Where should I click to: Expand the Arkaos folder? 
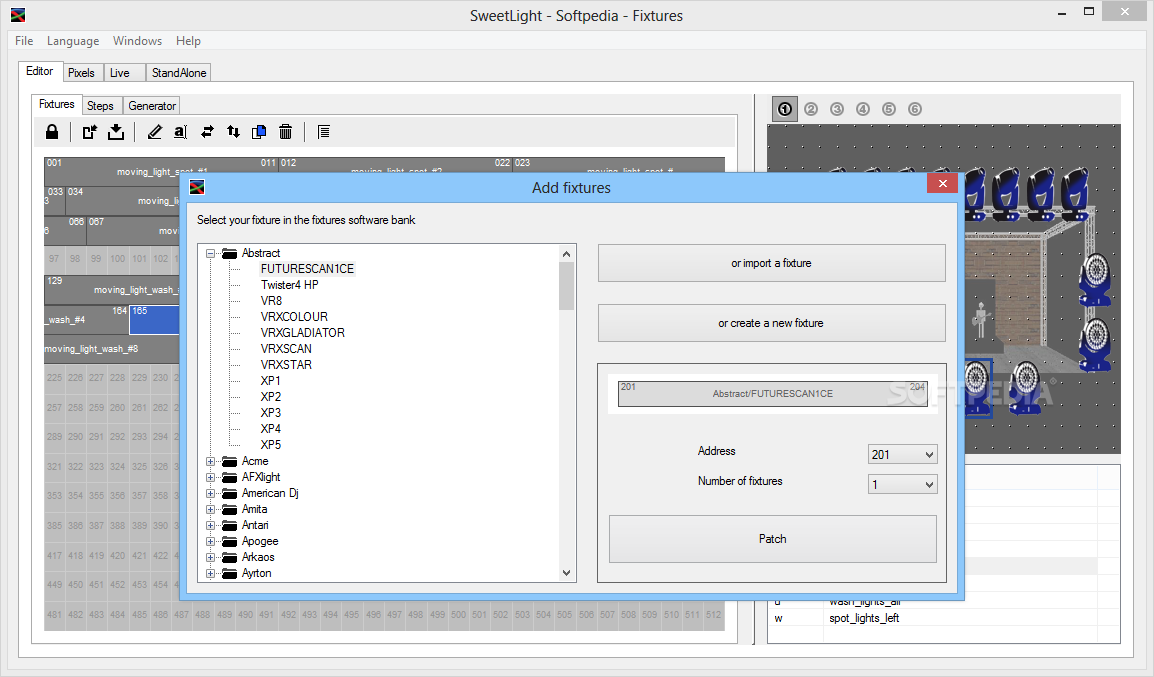click(210, 558)
